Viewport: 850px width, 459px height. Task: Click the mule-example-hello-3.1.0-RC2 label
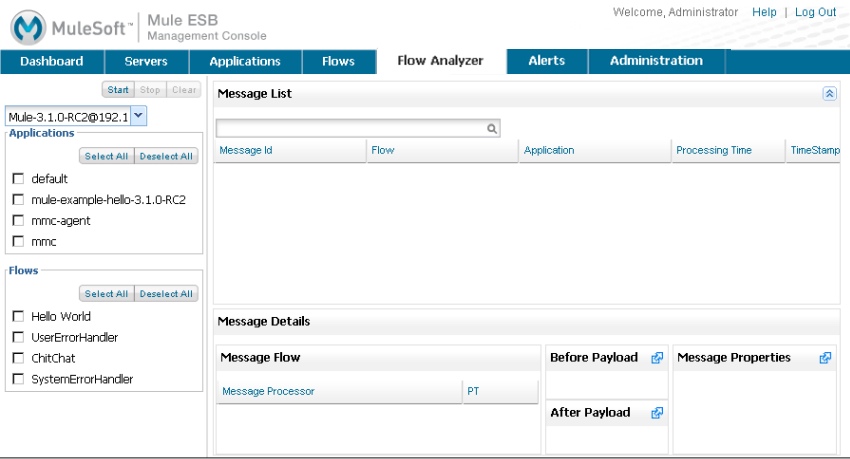coord(108,200)
